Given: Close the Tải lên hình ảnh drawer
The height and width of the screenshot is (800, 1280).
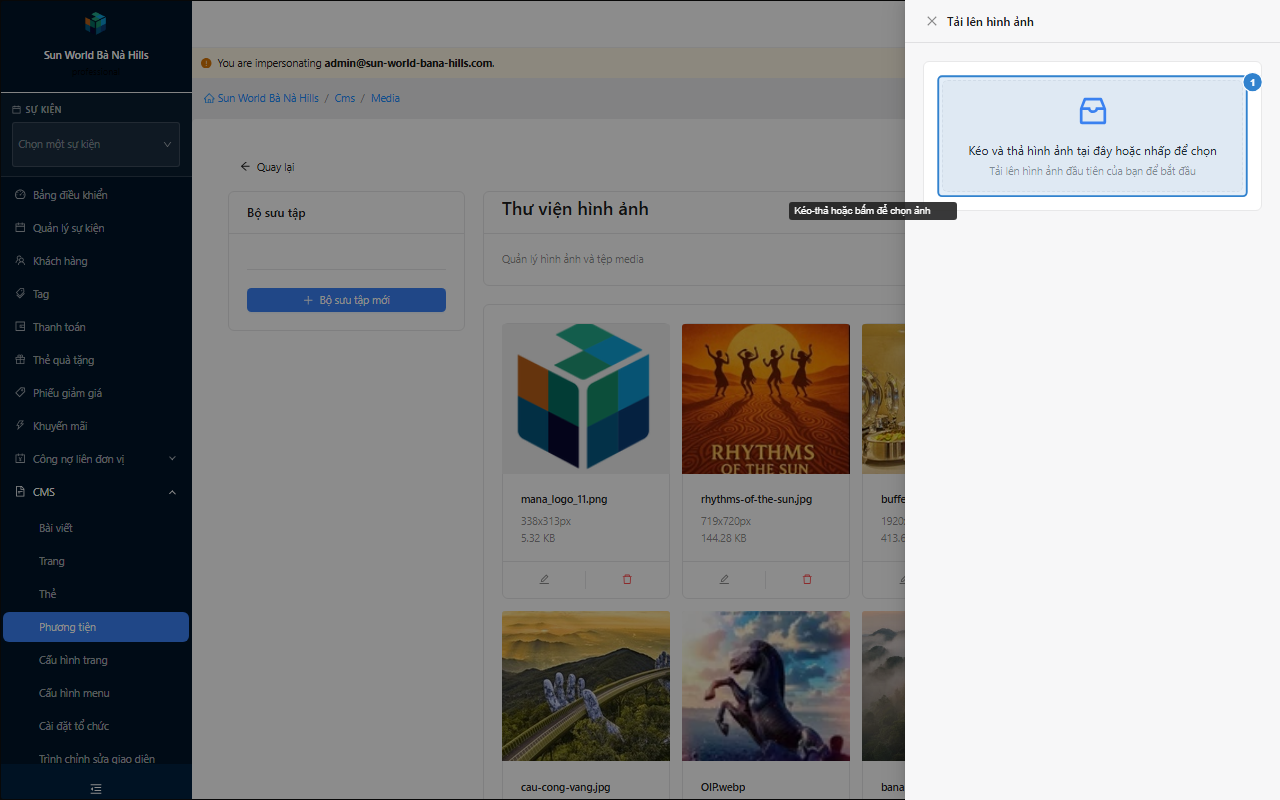Looking at the screenshot, I should [932, 21].
